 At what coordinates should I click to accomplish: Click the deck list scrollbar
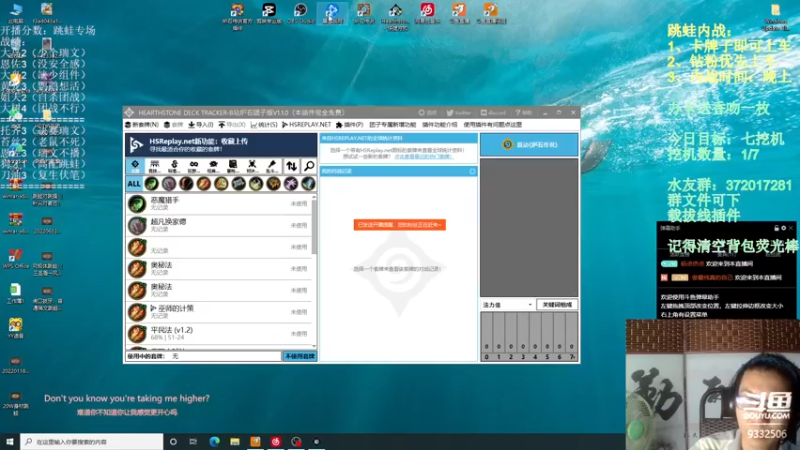(x=314, y=227)
